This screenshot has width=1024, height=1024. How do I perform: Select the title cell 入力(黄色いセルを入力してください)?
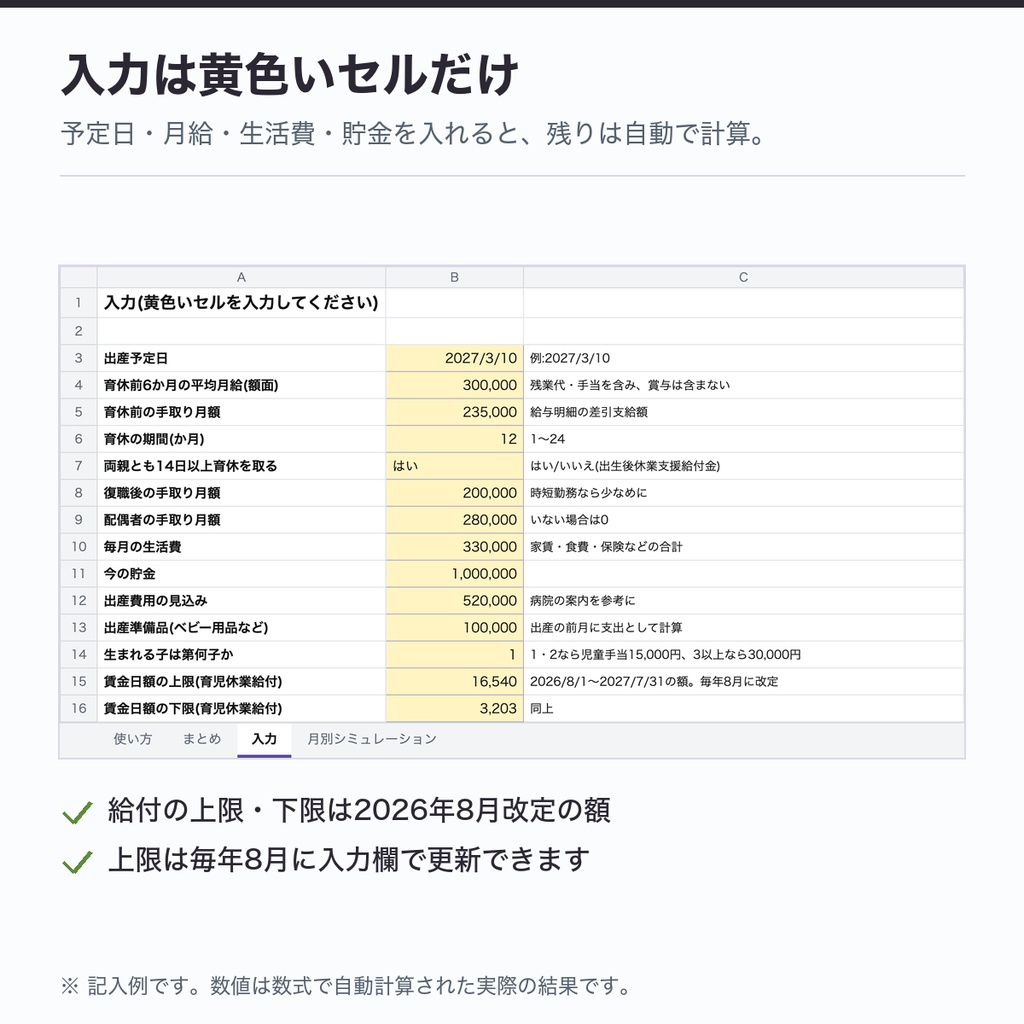coord(241,302)
